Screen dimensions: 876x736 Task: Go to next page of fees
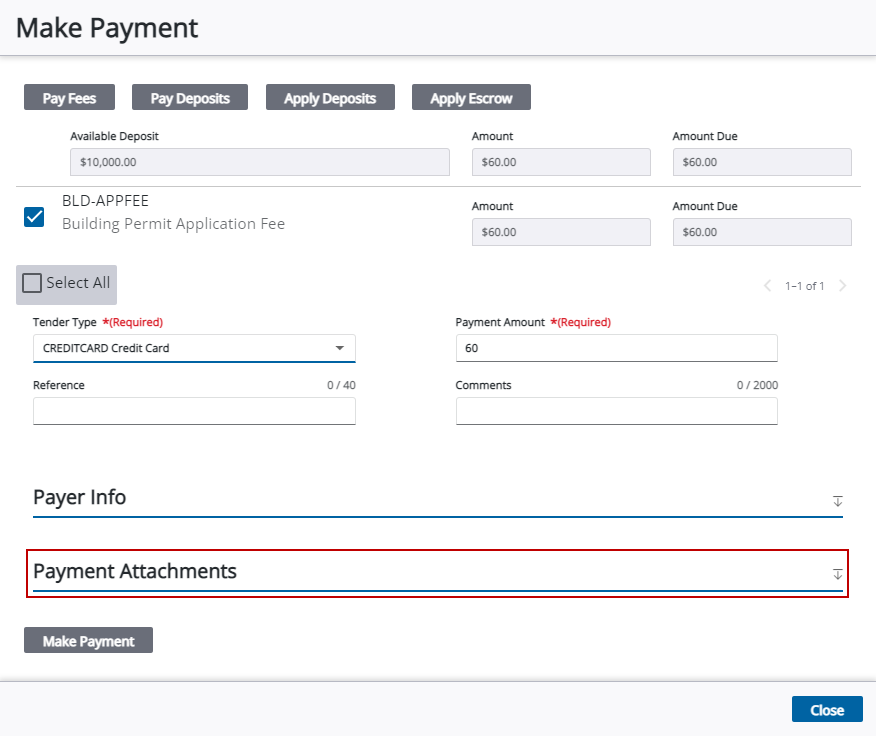pos(842,286)
